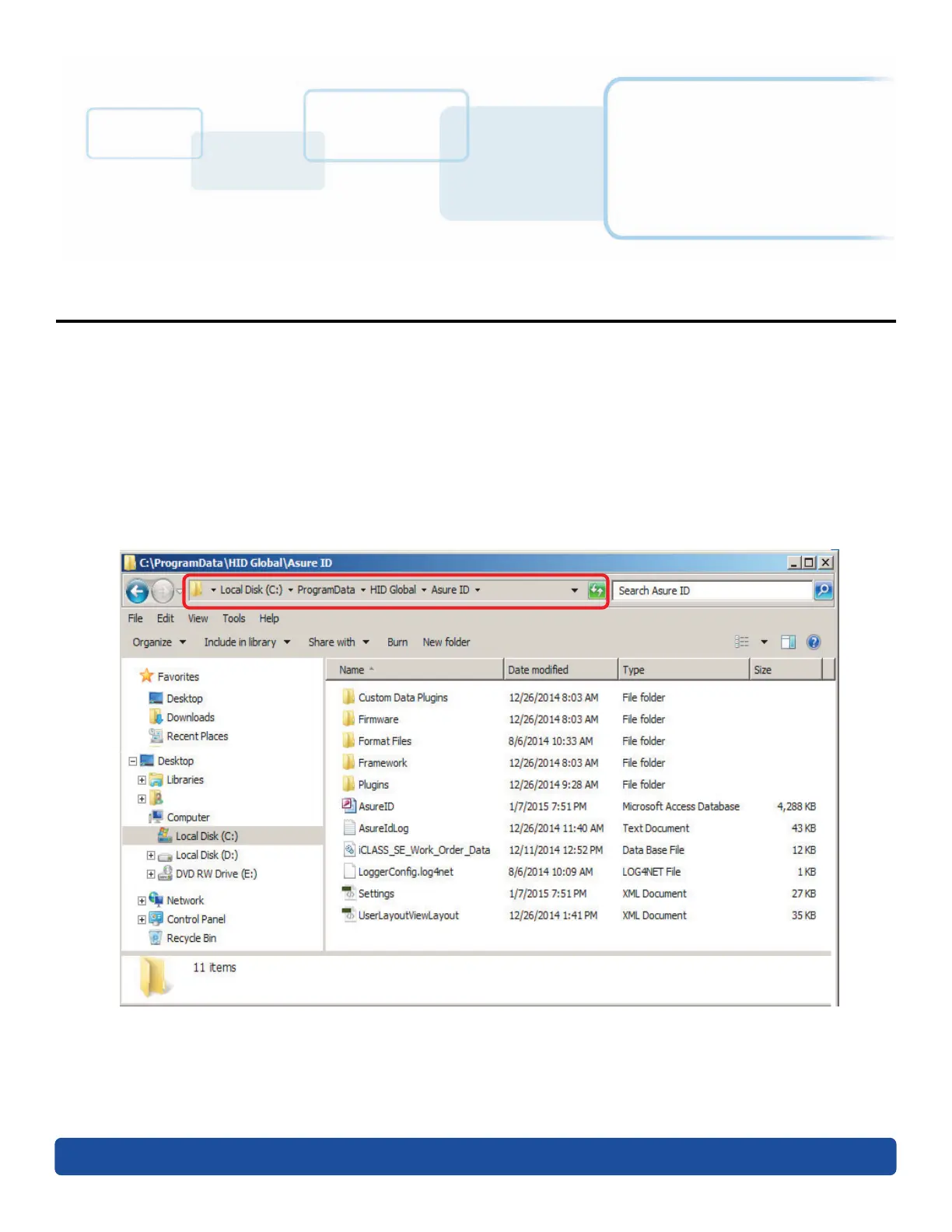The image size is (952, 1232).
Task: Click the Change your view icon
Action: click(x=742, y=642)
